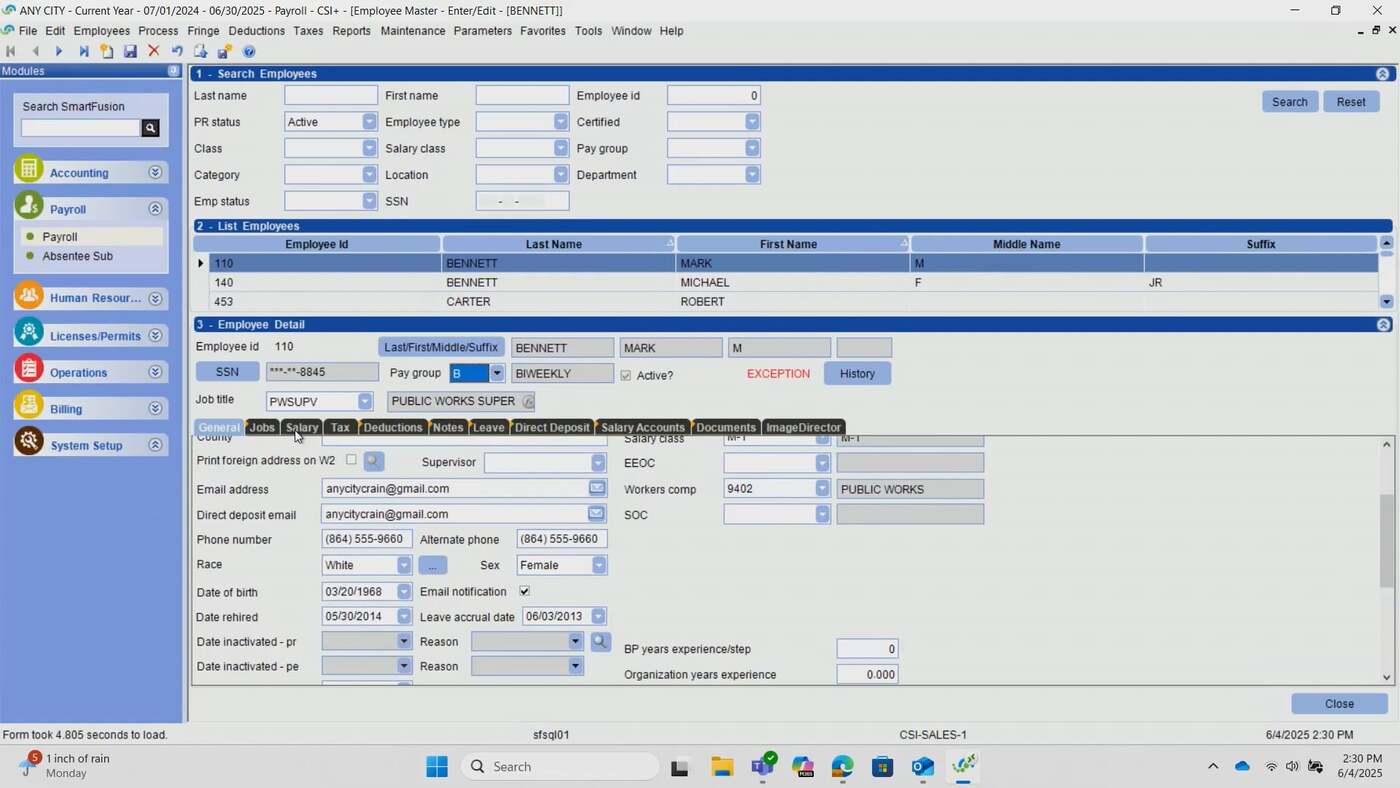1400x788 pixels.
Task: Open Department dropdown
Action: [x=752, y=175]
